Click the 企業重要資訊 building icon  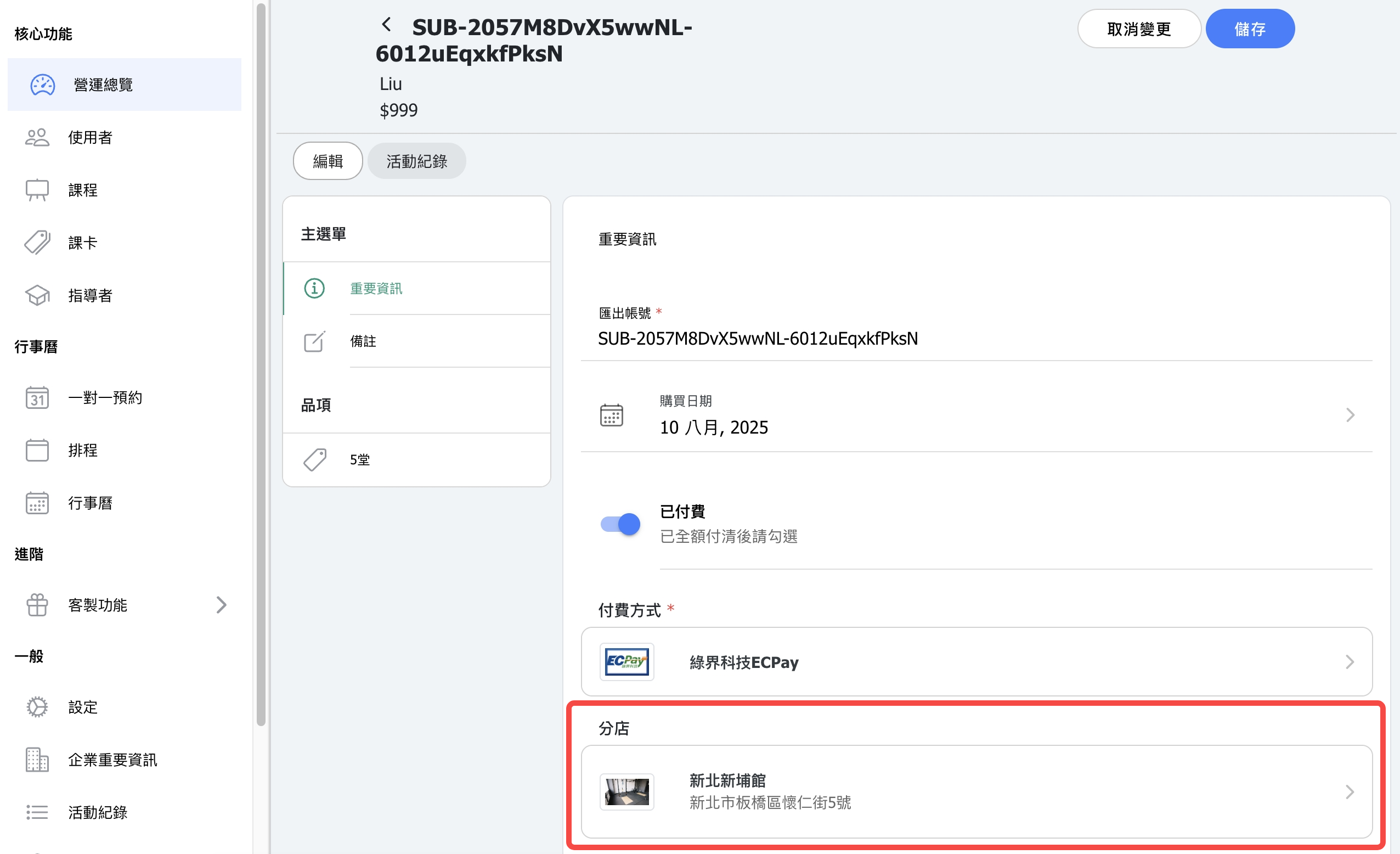click(37, 760)
